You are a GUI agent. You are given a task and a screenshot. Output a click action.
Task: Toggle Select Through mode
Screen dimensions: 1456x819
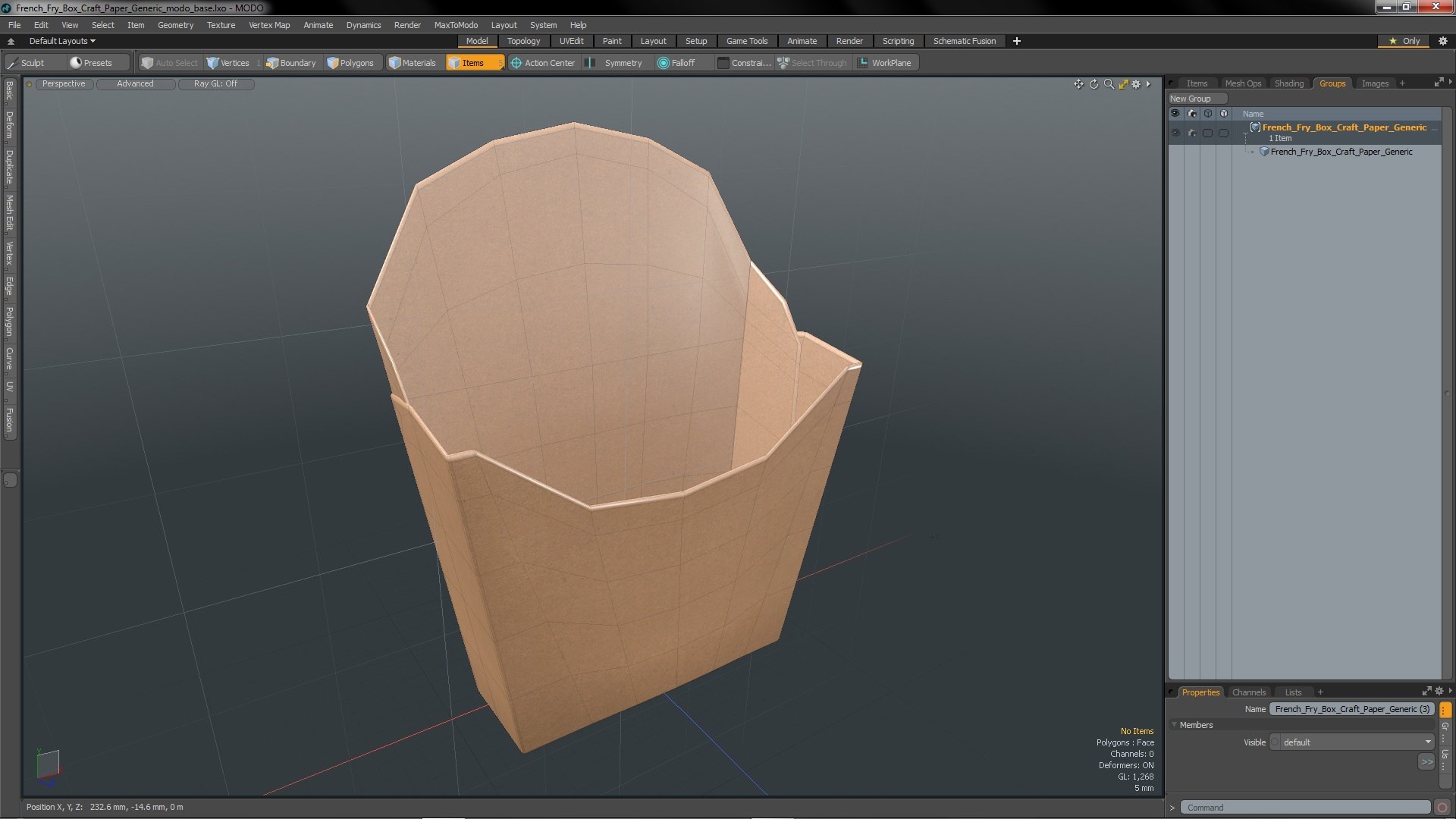pos(812,63)
